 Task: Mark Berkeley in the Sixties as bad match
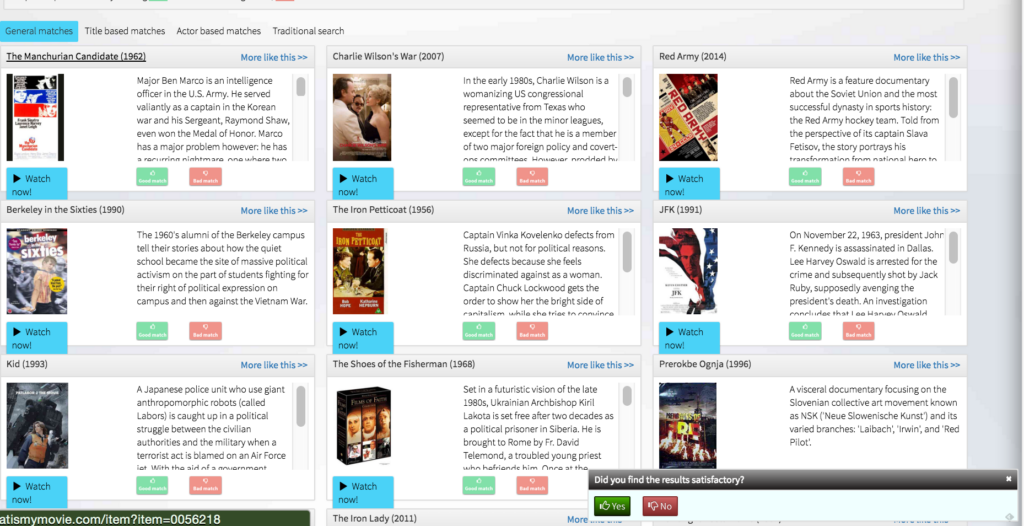205,331
